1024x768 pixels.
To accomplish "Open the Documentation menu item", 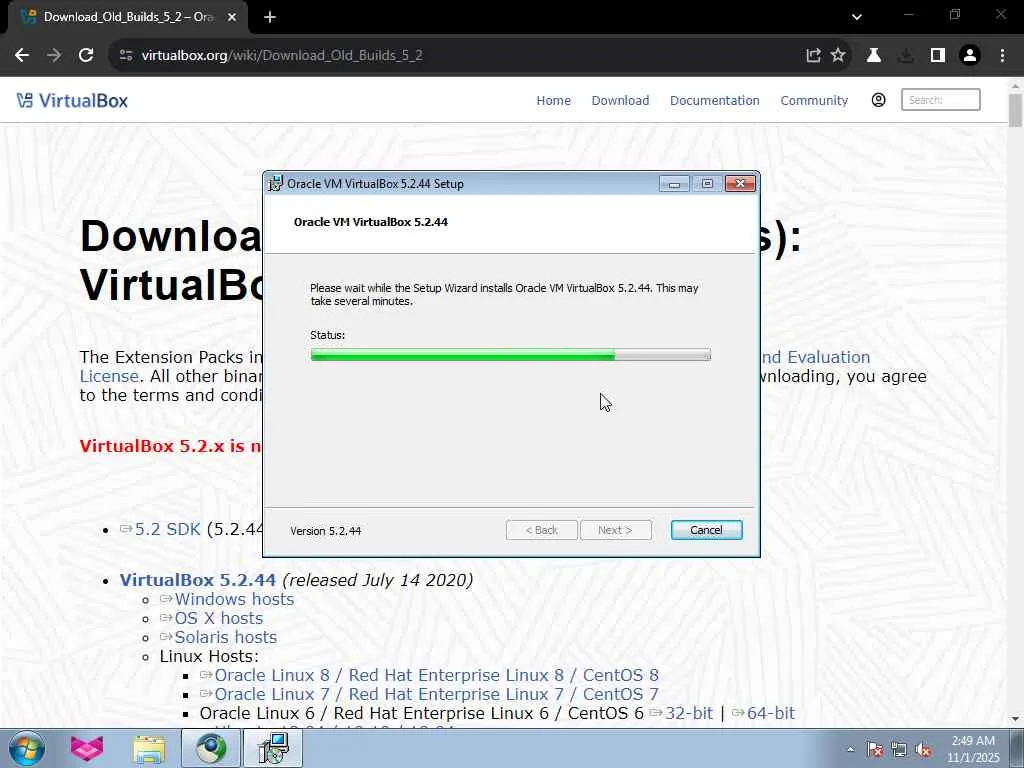I will pyautogui.click(x=714, y=101).
